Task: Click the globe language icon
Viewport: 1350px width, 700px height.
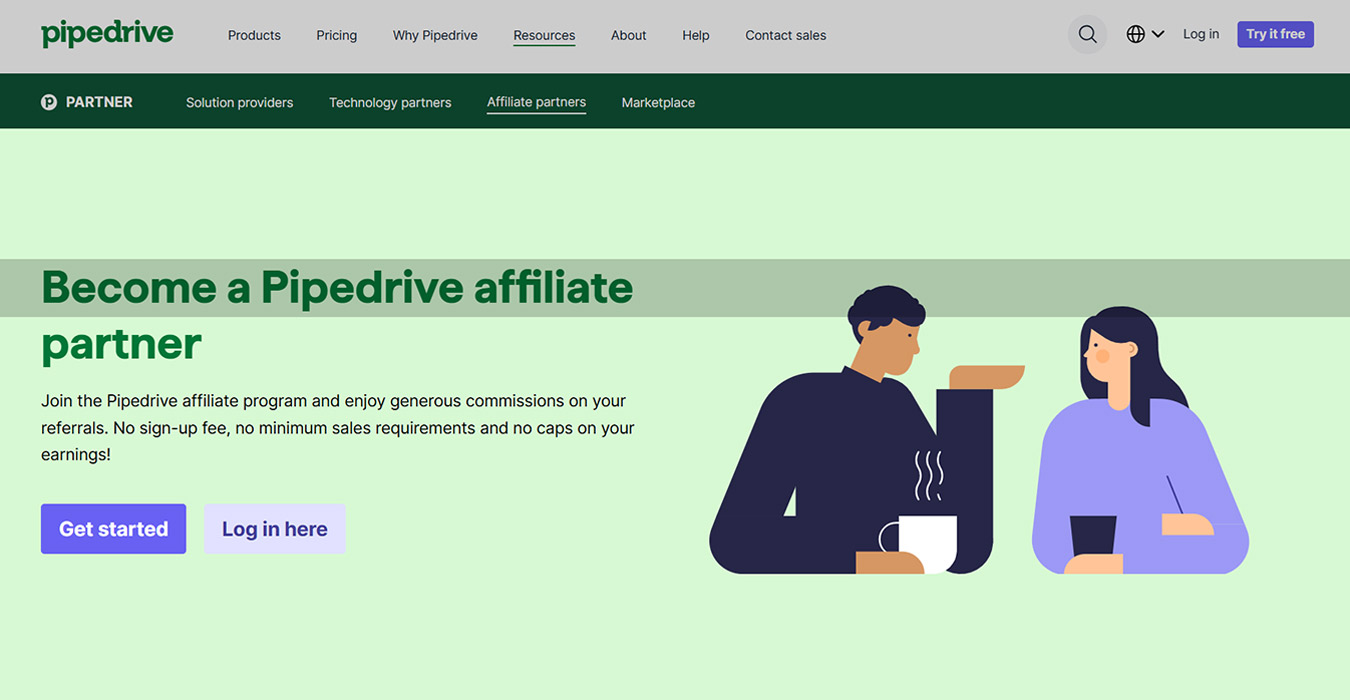Action: tap(1135, 35)
